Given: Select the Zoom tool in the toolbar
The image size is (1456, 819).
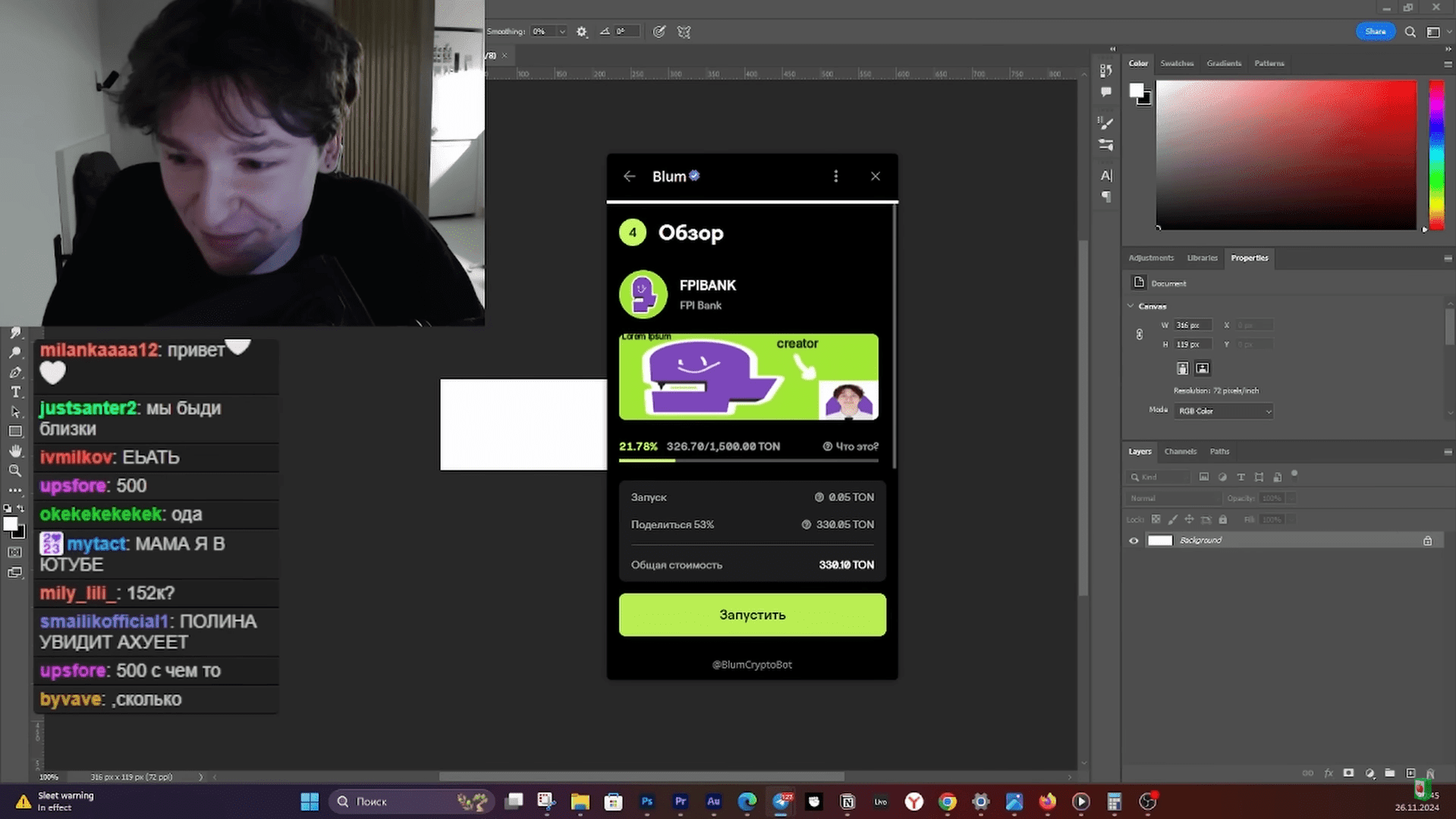Looking at the screenshot, I should [x=15, y=471].
